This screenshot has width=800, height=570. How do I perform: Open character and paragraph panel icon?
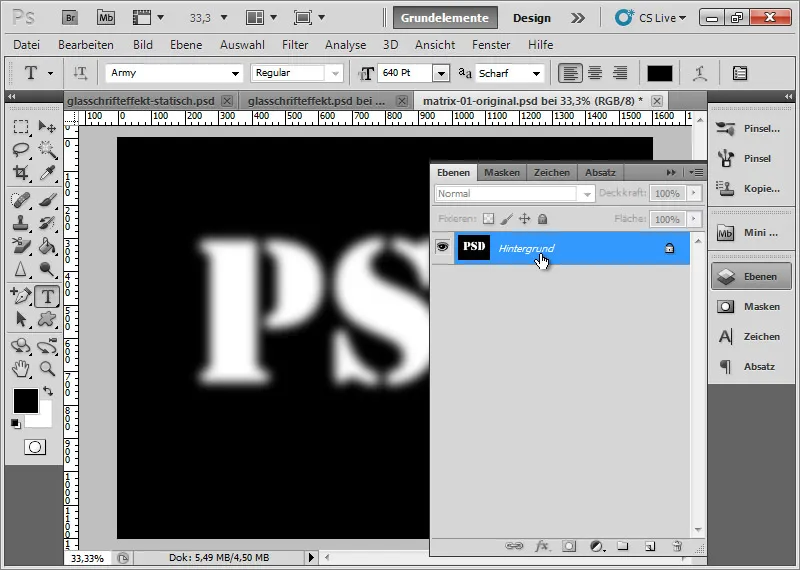click(740, 73)
